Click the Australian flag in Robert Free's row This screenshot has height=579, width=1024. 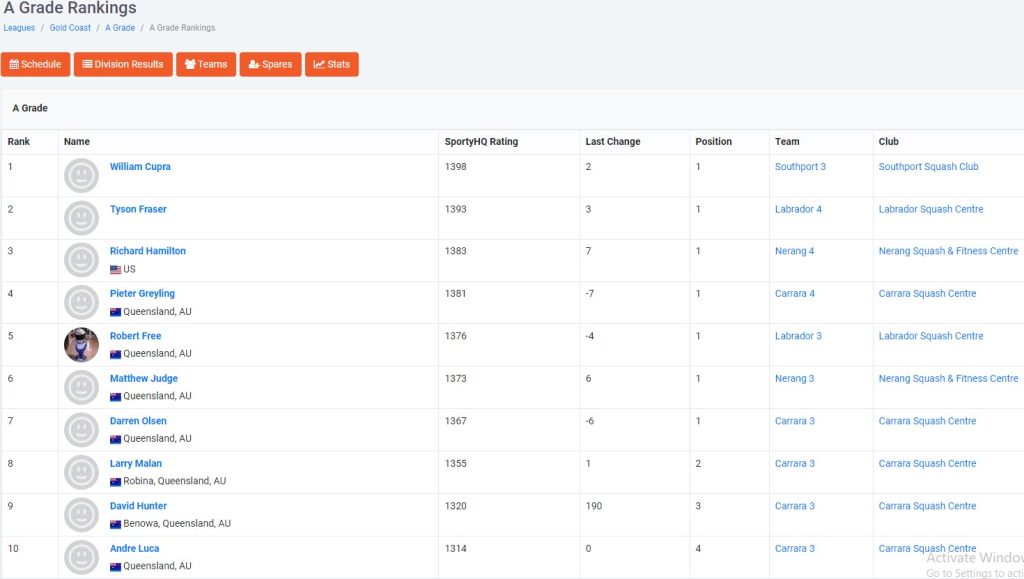pos(116,354)
